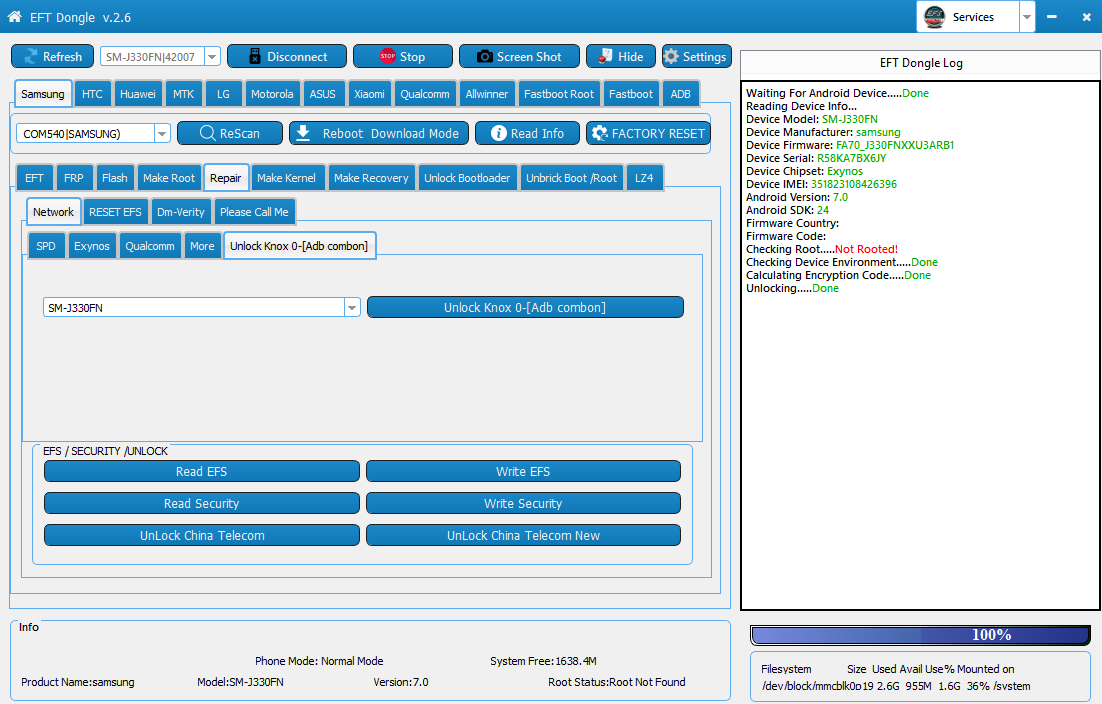Hit the red Stop sign button

(x=402, y=57)
